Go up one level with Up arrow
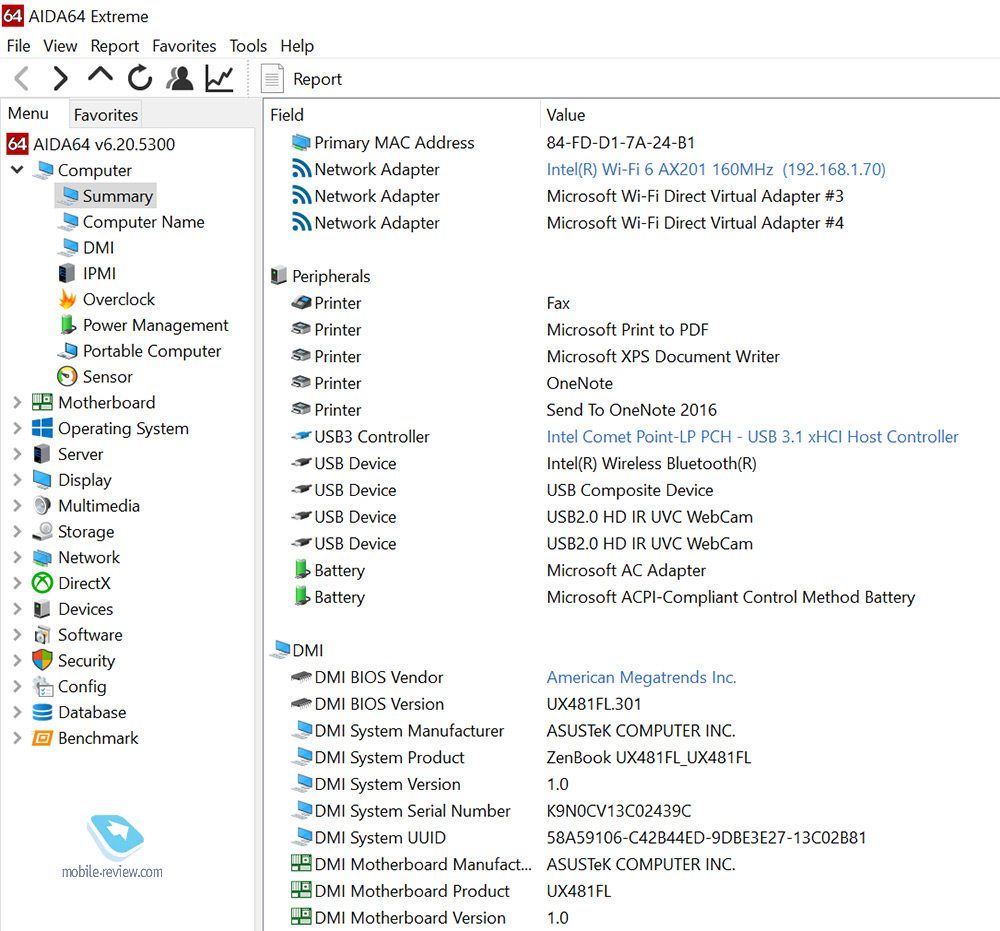This screenshot has width=1000, height=931. pos(100,75)
